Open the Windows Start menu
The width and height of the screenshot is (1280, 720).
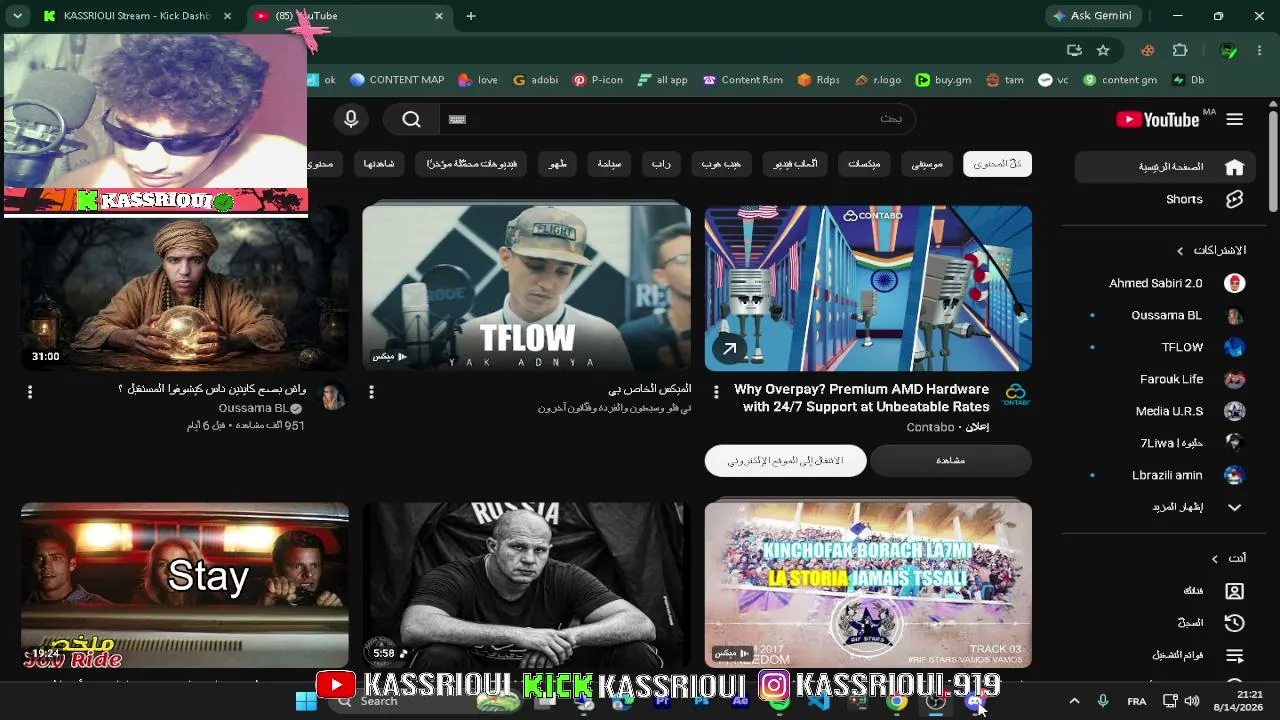(x=306, y=701)
